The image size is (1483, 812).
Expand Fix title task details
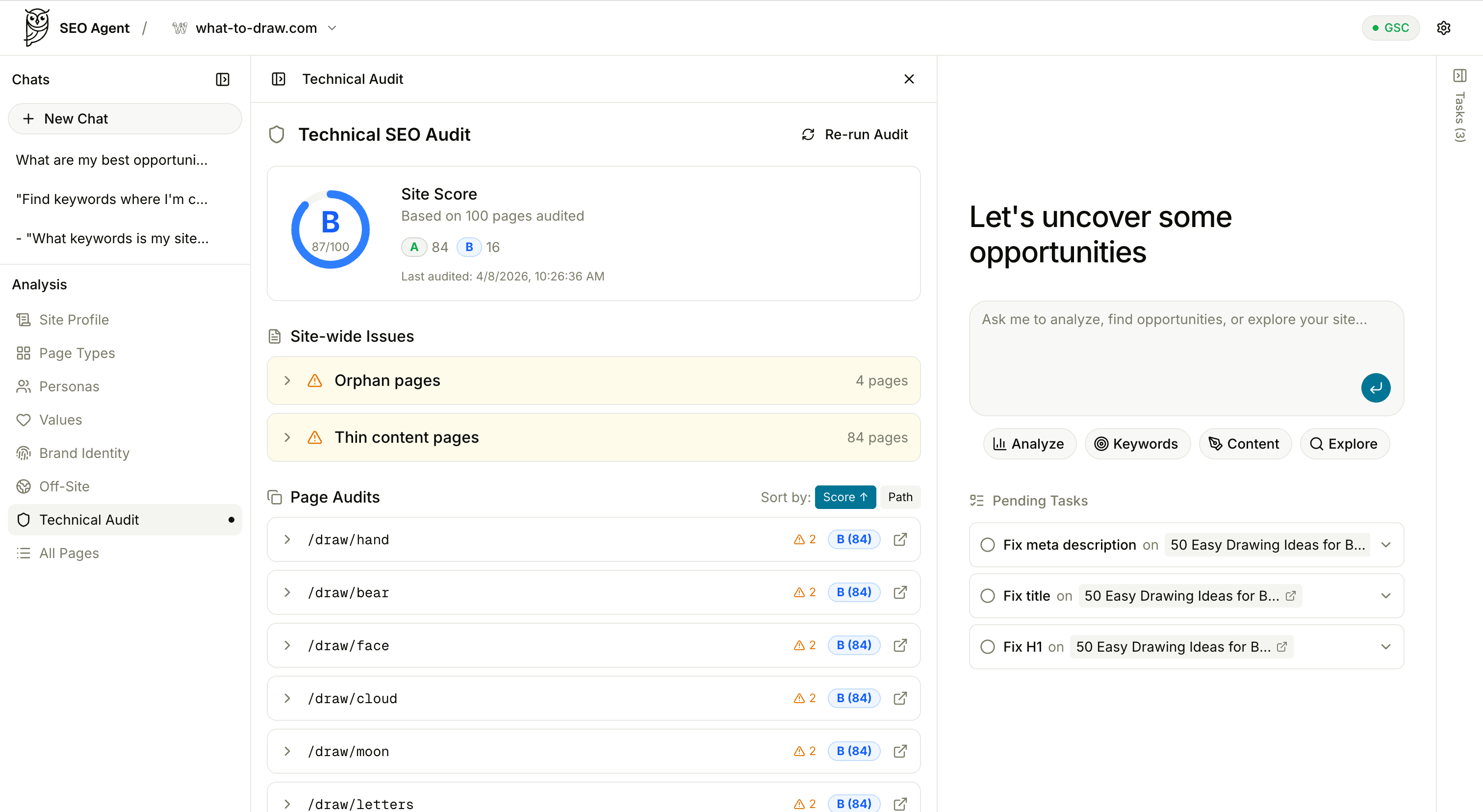[x=1386, y=596]
